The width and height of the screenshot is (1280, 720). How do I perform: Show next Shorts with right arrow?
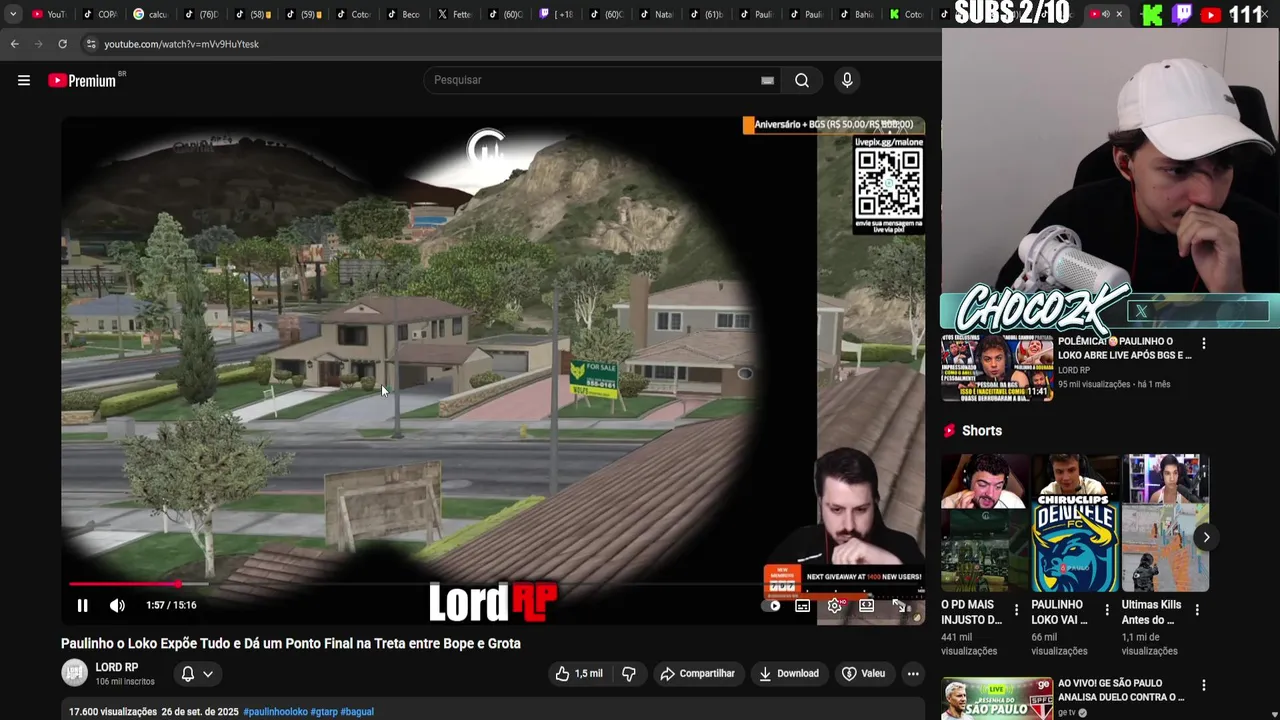pyautogui.click(x=1206, y=537)
